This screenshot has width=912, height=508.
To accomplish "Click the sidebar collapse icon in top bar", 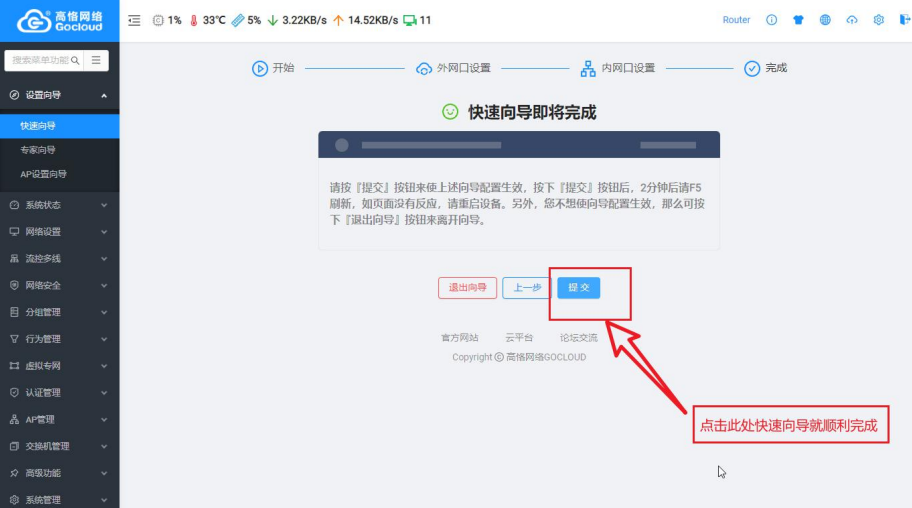I will pos(135,20).
